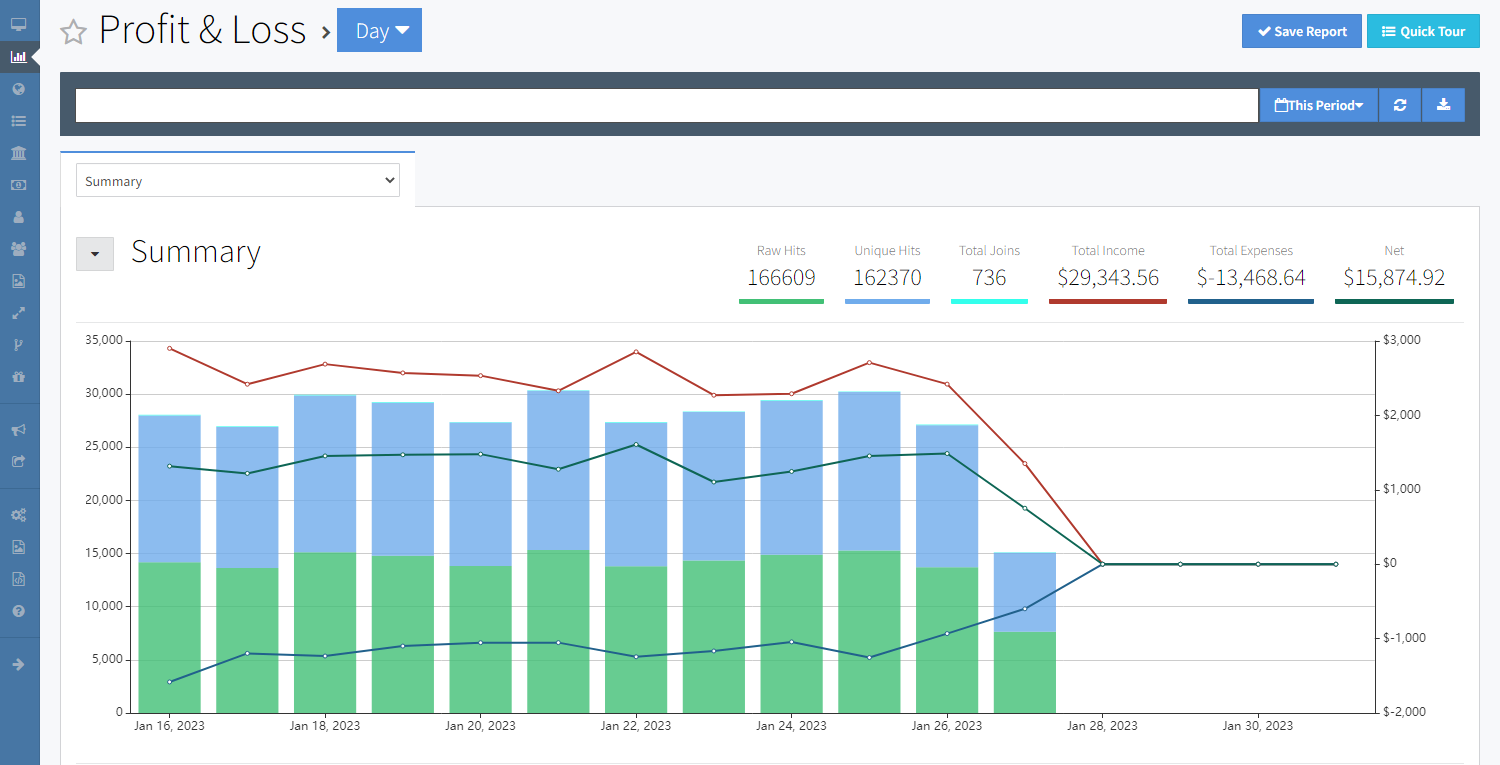Click the report search input field
The height and width of the screenshot is (765, 1500).
tap(666, 105)
